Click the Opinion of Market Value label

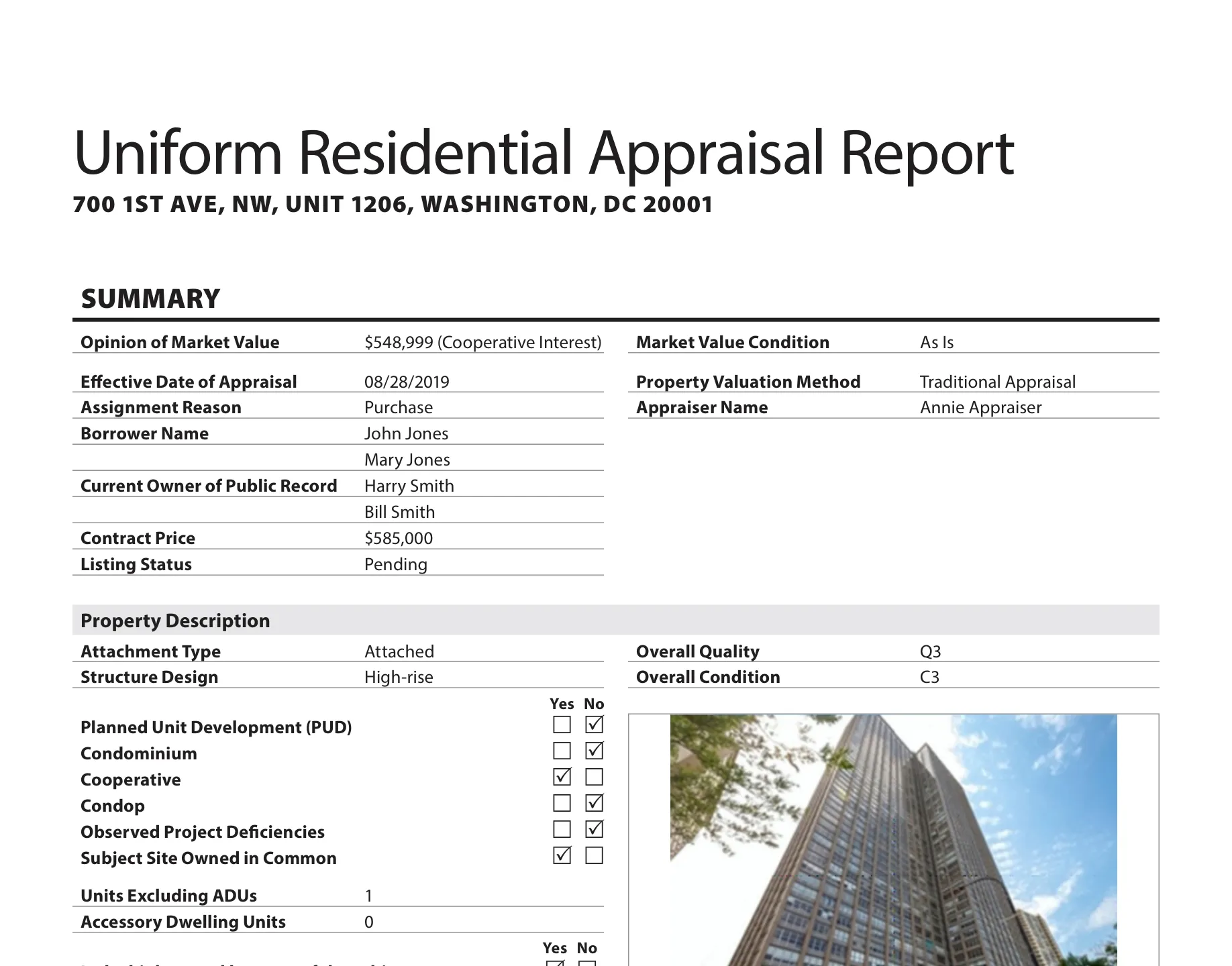(x=180, y=343)
